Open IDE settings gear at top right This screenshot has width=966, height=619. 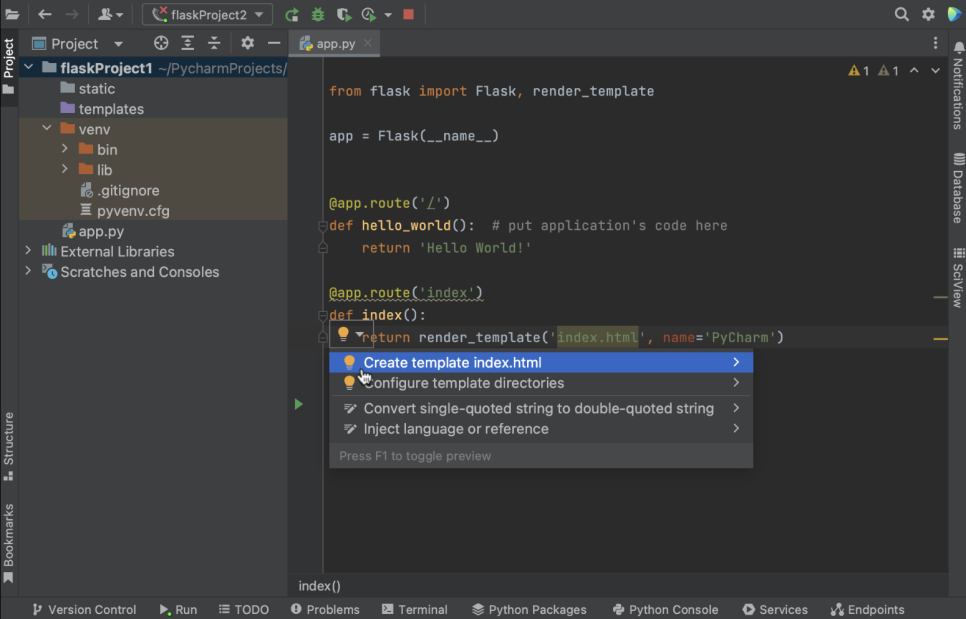(928, 15)
